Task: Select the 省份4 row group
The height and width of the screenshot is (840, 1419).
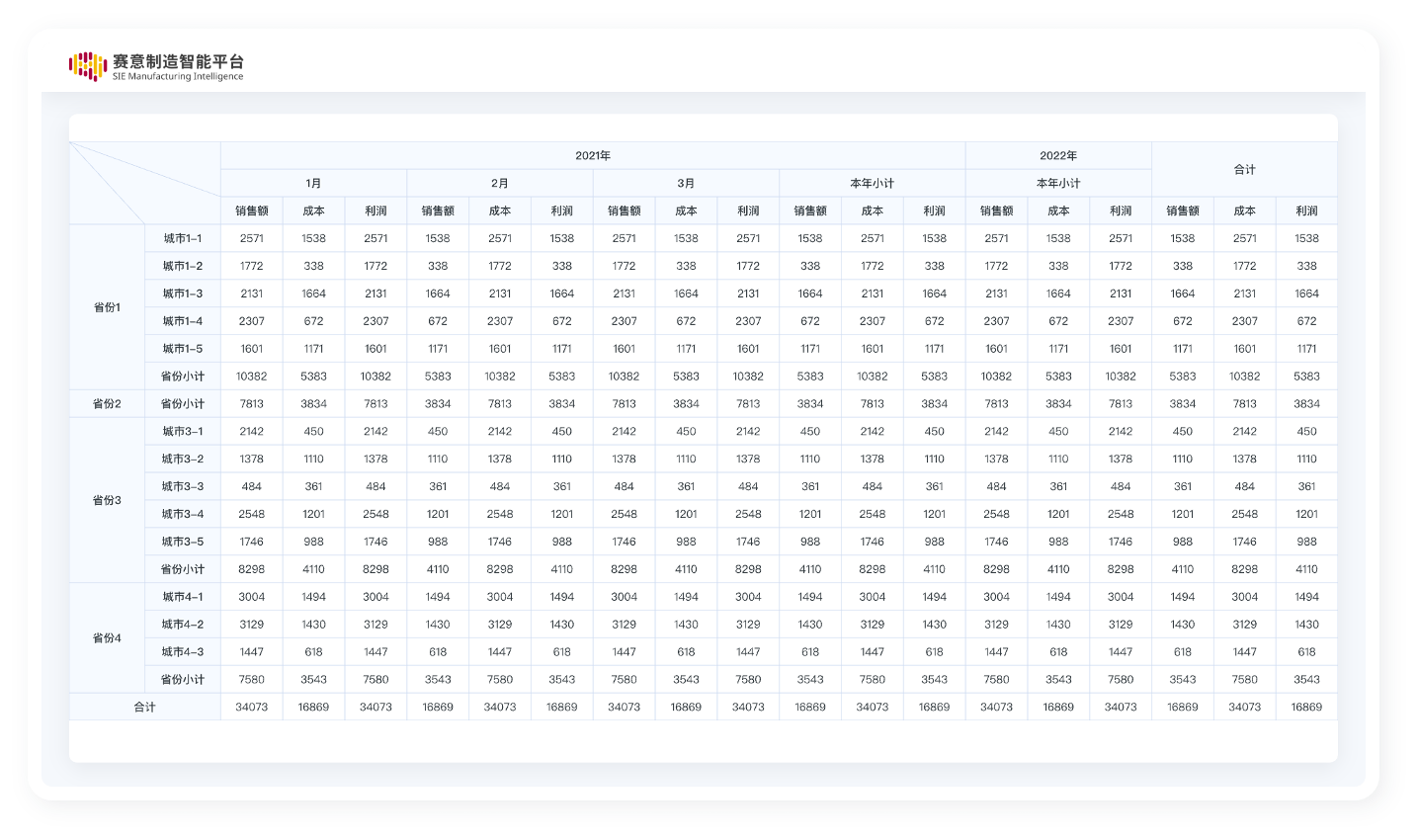Action: 107,638
